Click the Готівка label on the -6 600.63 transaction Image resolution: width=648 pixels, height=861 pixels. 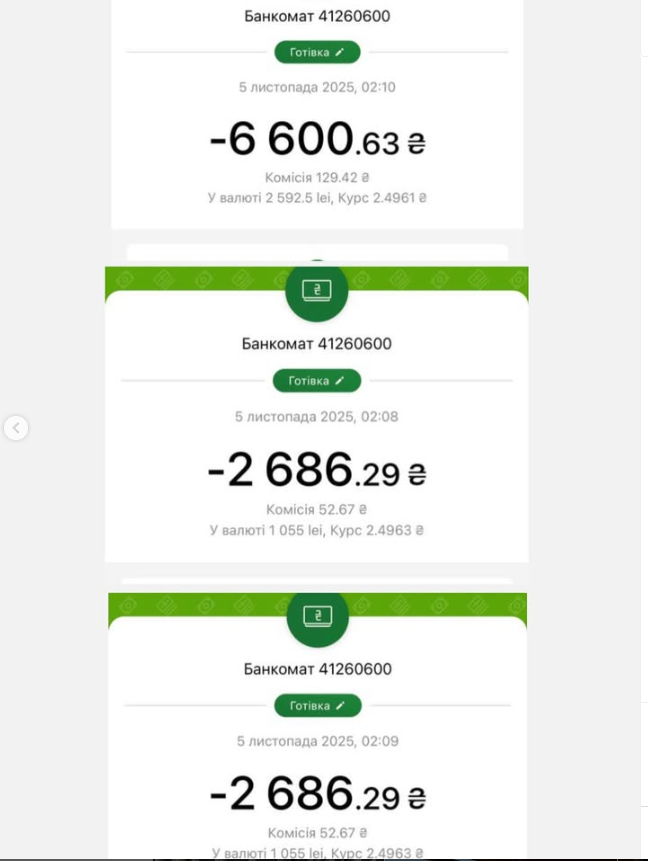coord(309,51)
